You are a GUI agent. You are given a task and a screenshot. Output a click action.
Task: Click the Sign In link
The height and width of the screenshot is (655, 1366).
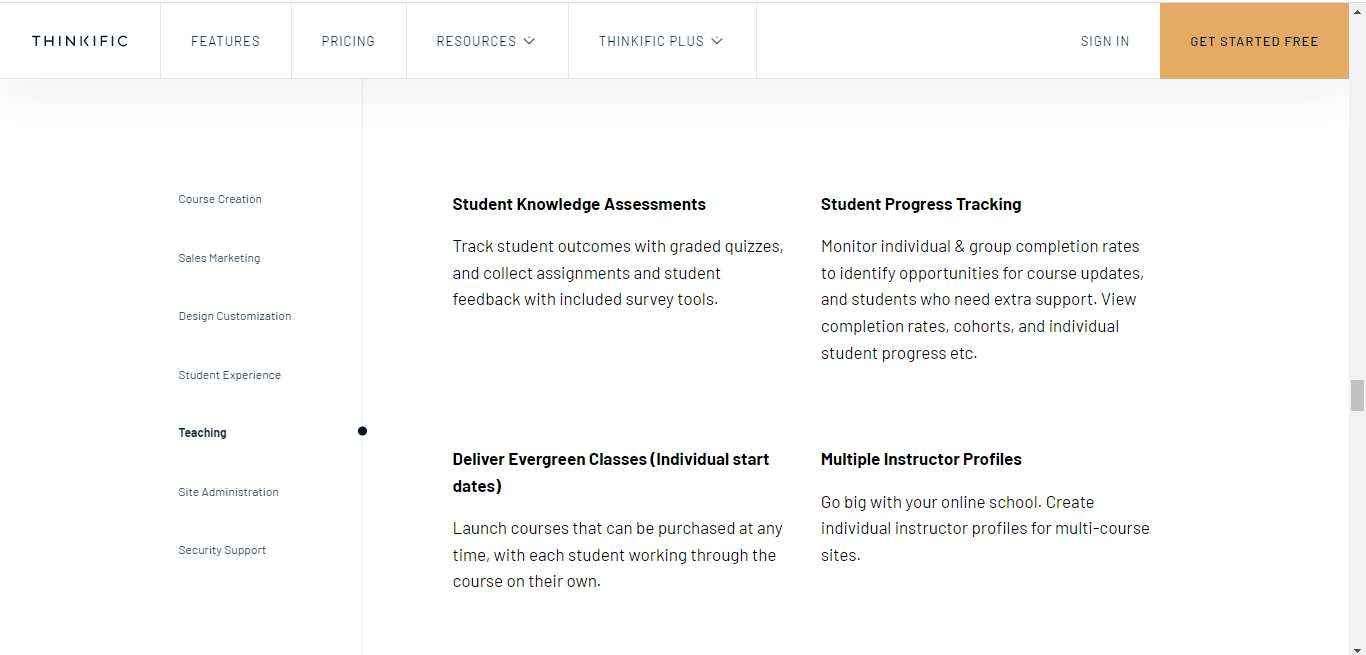point(1105,41)
